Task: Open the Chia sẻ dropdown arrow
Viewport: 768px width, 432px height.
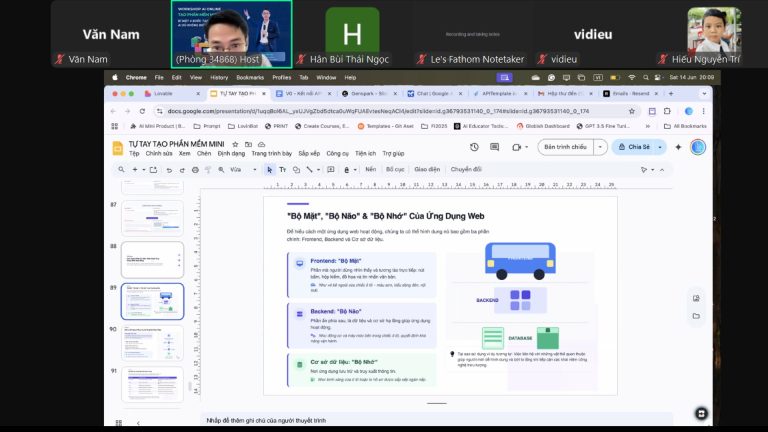Action: pos(659,147)
